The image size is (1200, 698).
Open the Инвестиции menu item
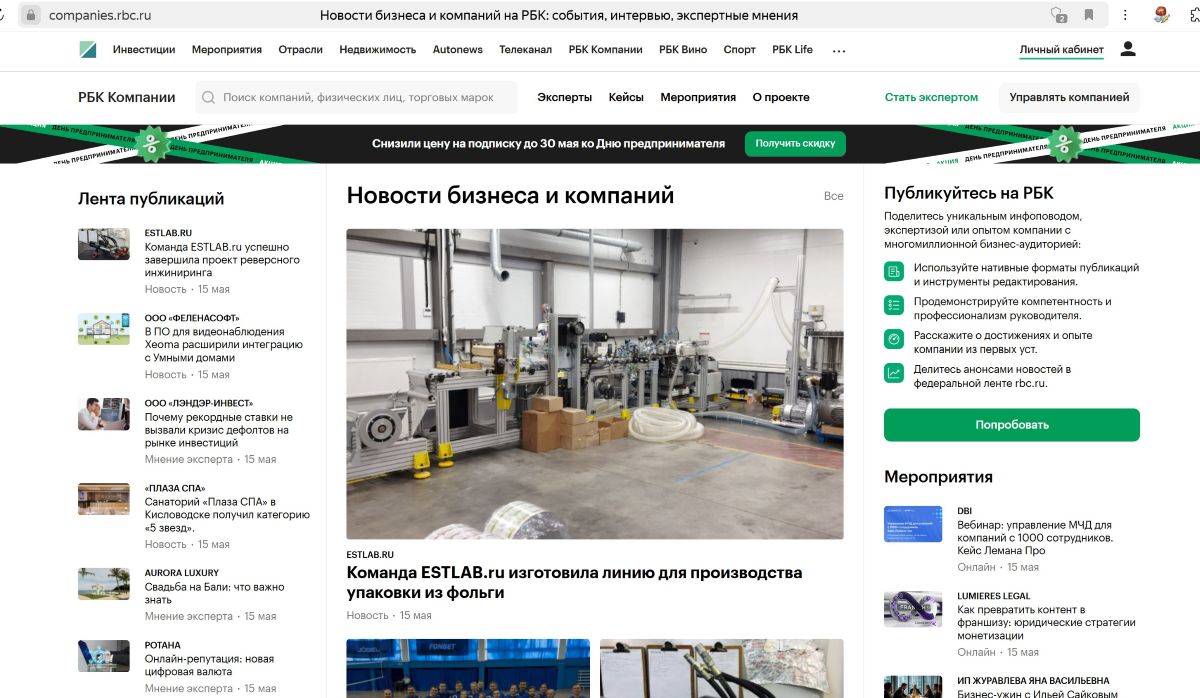tap(144, 50)
